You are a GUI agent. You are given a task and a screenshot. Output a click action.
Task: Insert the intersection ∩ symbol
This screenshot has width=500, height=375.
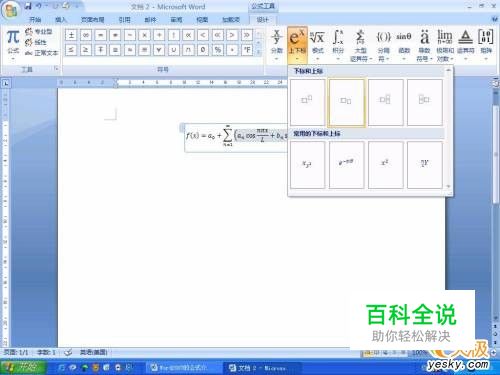188,50
